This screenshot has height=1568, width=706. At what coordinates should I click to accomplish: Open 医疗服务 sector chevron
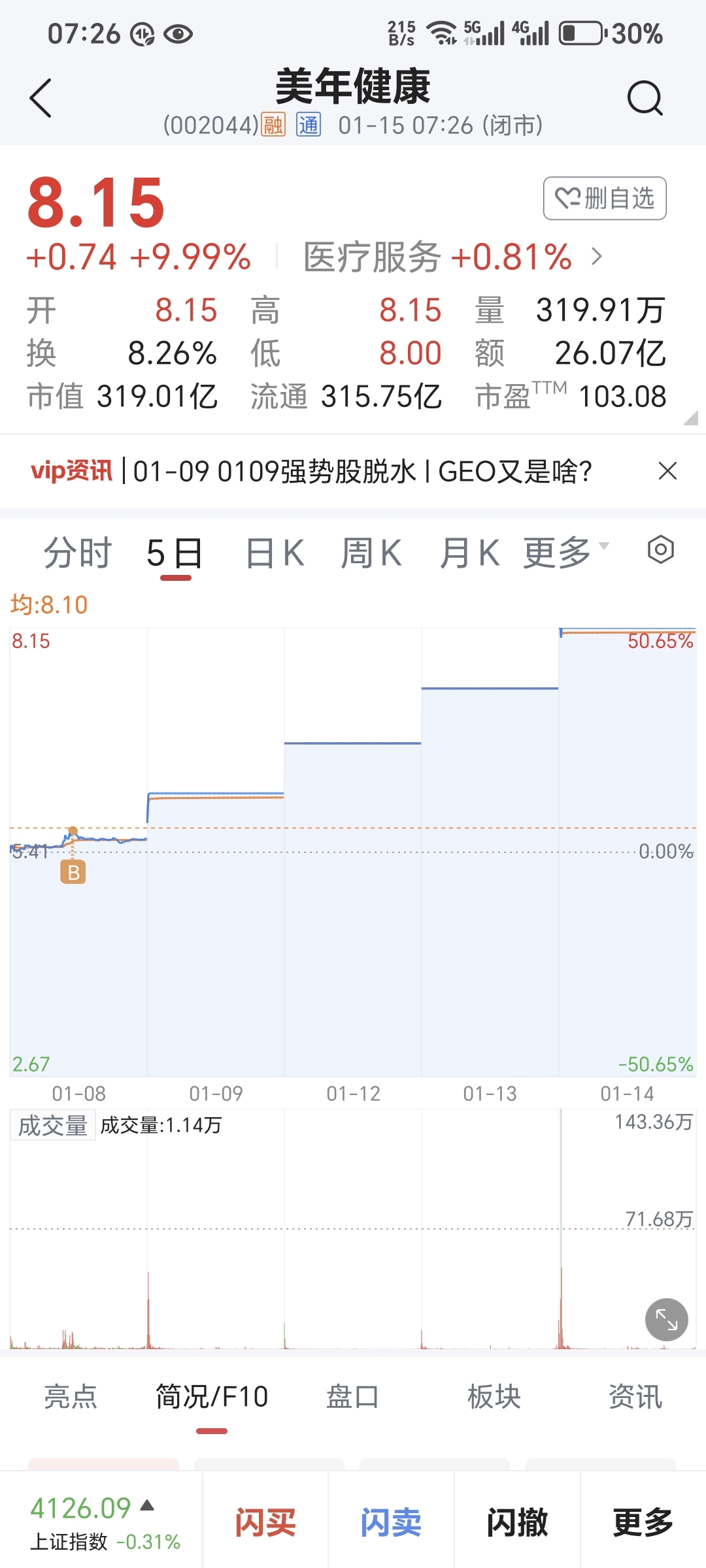tap(596, 256)
